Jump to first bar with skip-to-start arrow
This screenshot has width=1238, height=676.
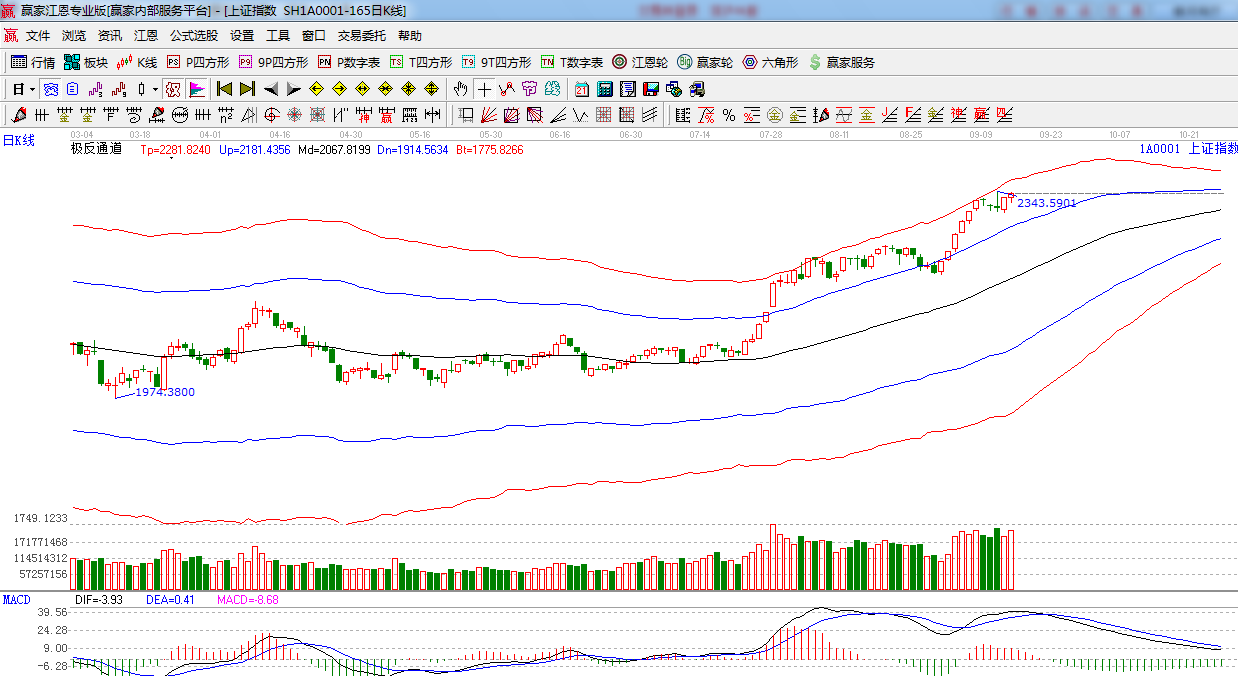tap(225, 89)
